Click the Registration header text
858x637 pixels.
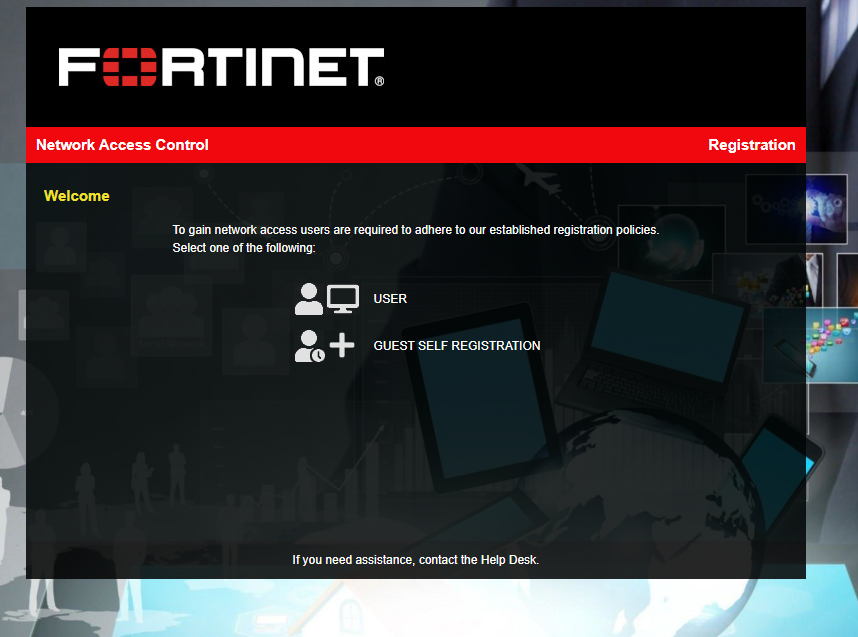751,145
